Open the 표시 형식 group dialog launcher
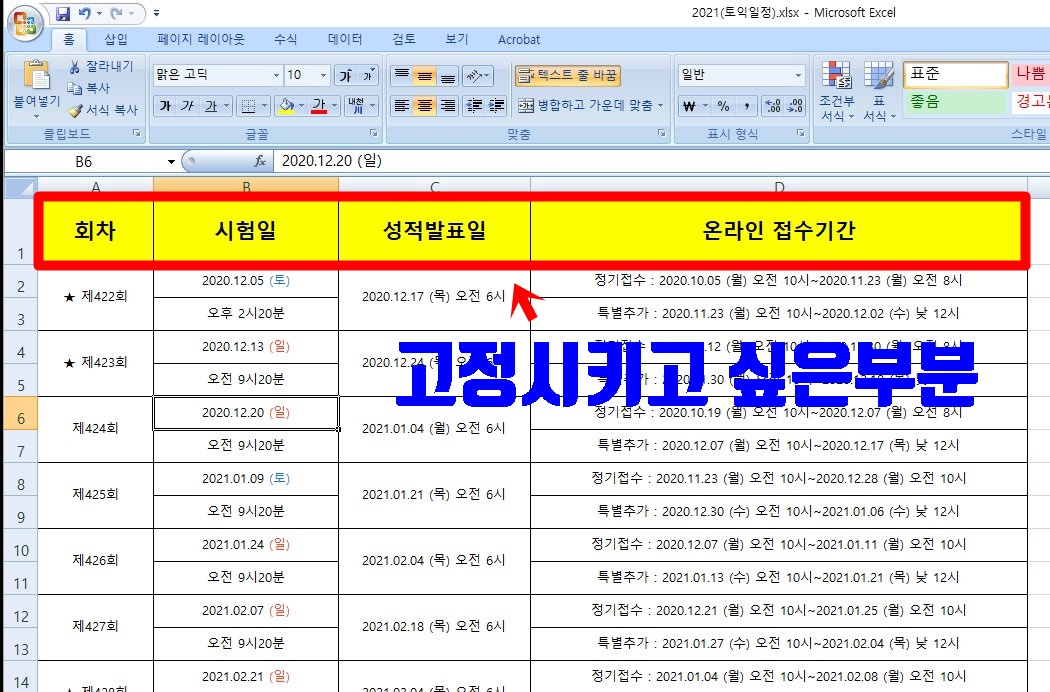 point(801,133)
